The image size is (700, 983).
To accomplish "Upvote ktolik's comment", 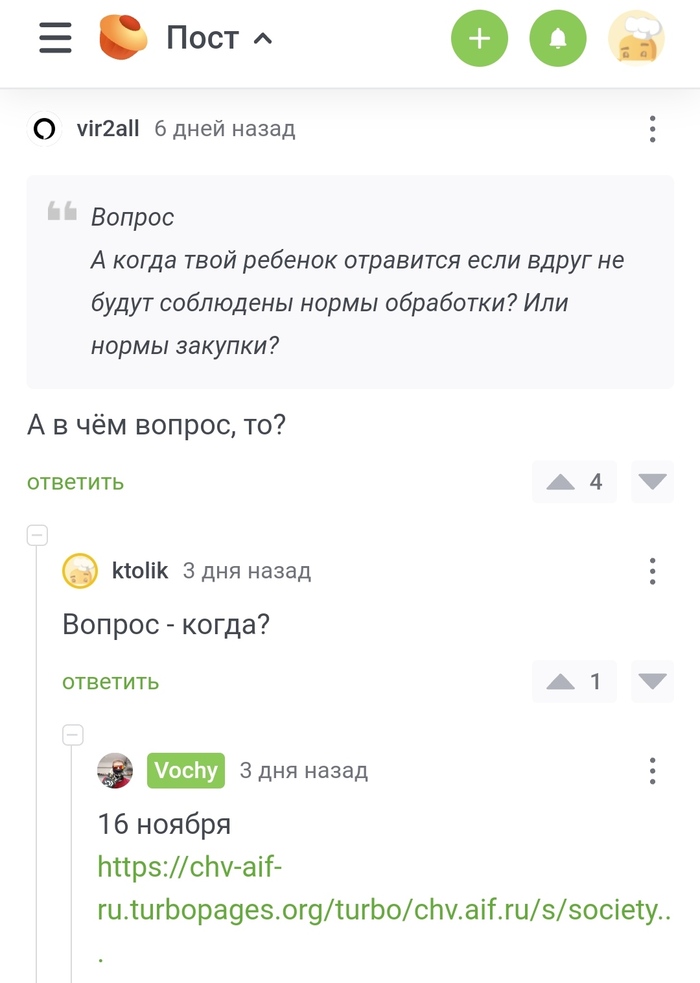I will tap(559, 681).
